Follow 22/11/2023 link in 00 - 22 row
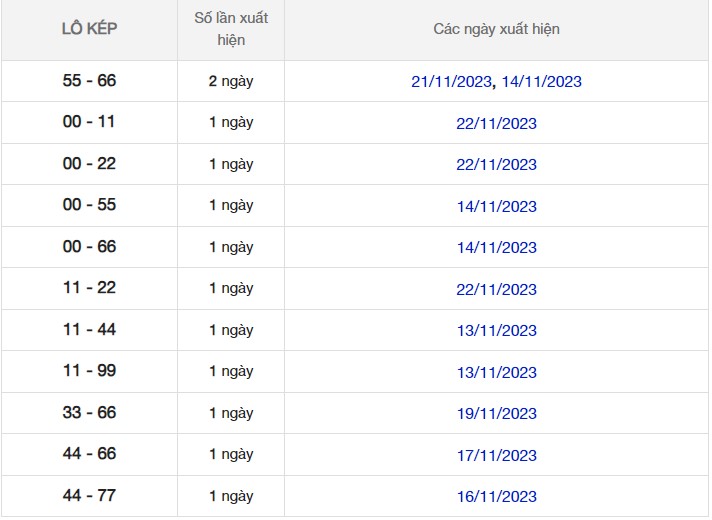The image size is (712, 520). (496, 165)
